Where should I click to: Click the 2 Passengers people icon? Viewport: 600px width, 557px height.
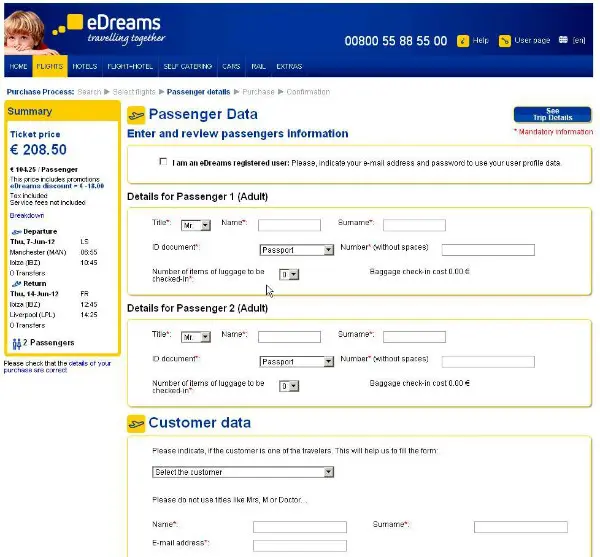[x=17, y=343]
